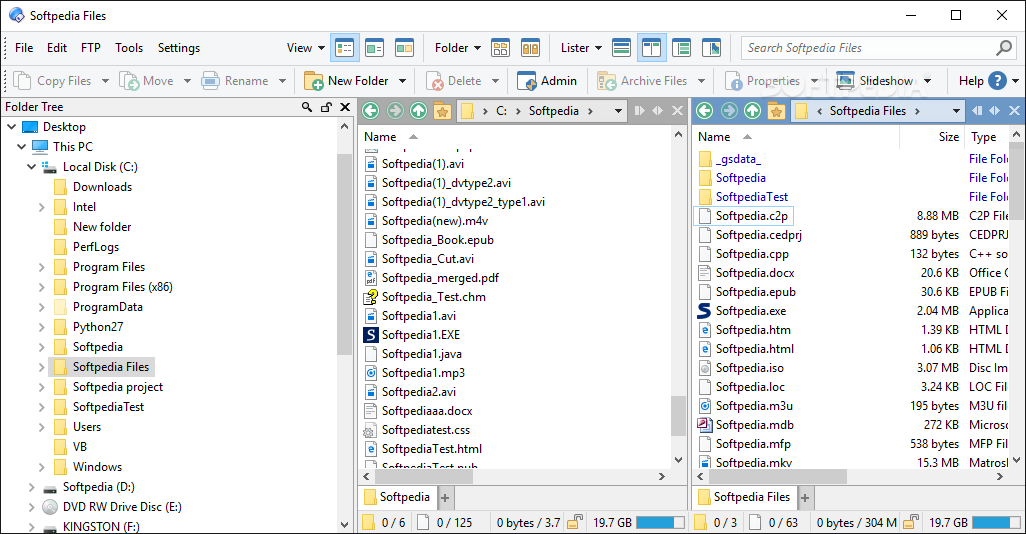This screenshot has width=1026, height=534.
Task: Click the Archive Files toolbar icon
Action: point(607,80)
